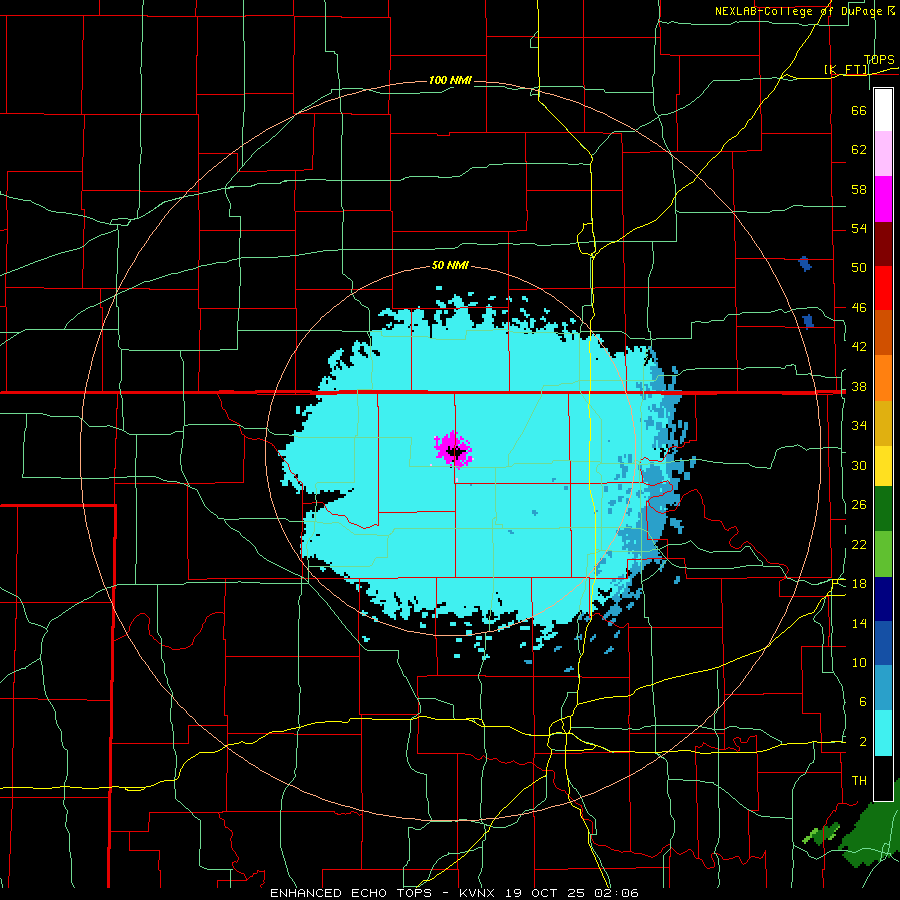The width and height of the screenshot is (900, 900).
Task: Click the medium blue swatch in the TOPS scale
Action: (x=883, y=643)
